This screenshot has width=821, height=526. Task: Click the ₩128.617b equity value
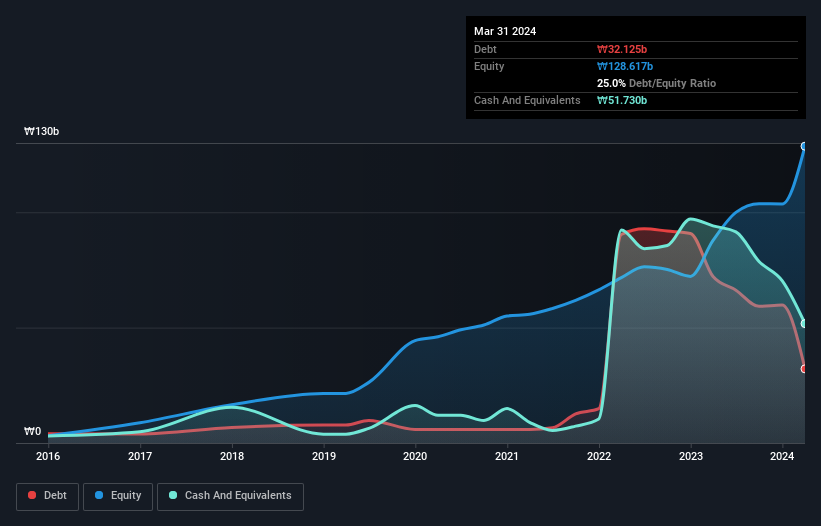[625, 66]
